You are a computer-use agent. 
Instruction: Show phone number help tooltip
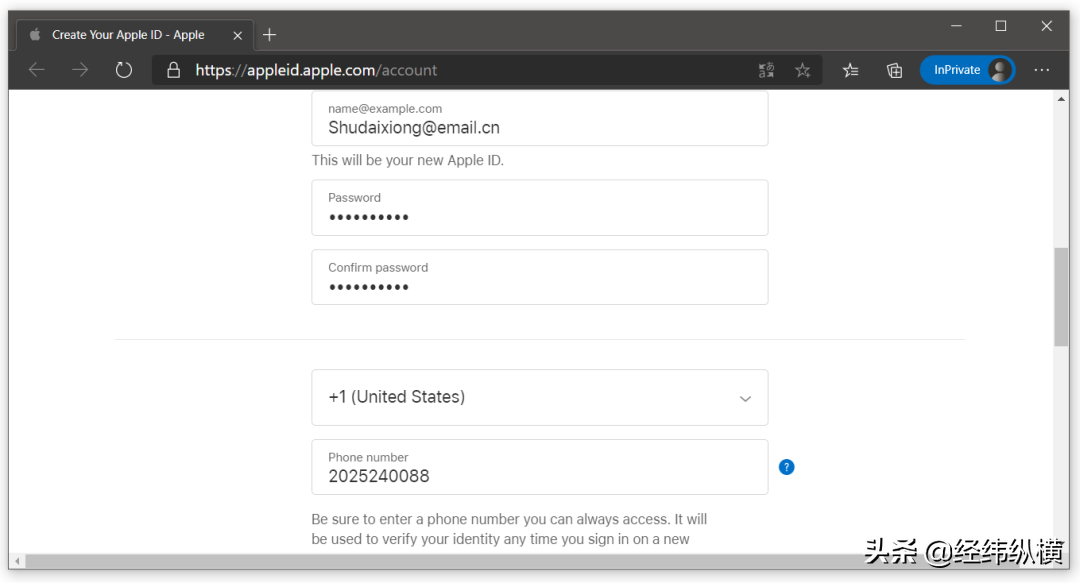pos(787,467)
